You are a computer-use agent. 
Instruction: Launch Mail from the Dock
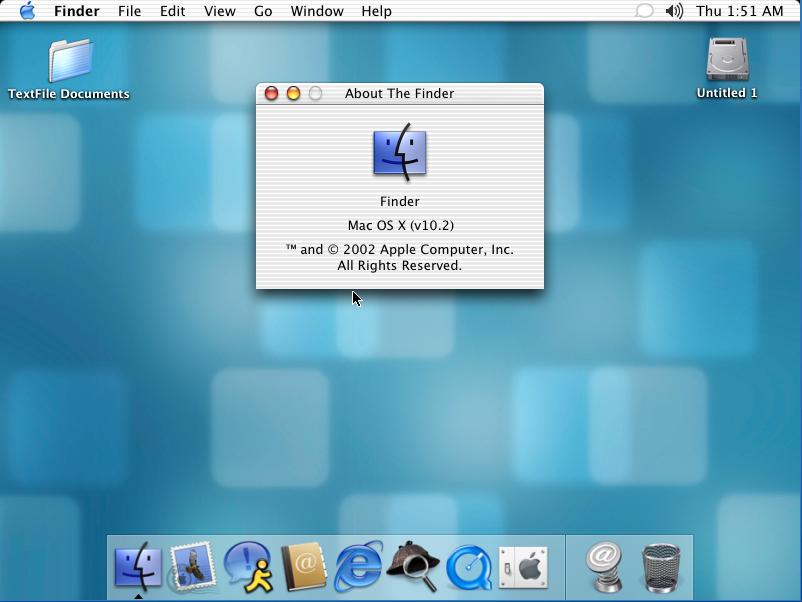[x=193, y=567]
